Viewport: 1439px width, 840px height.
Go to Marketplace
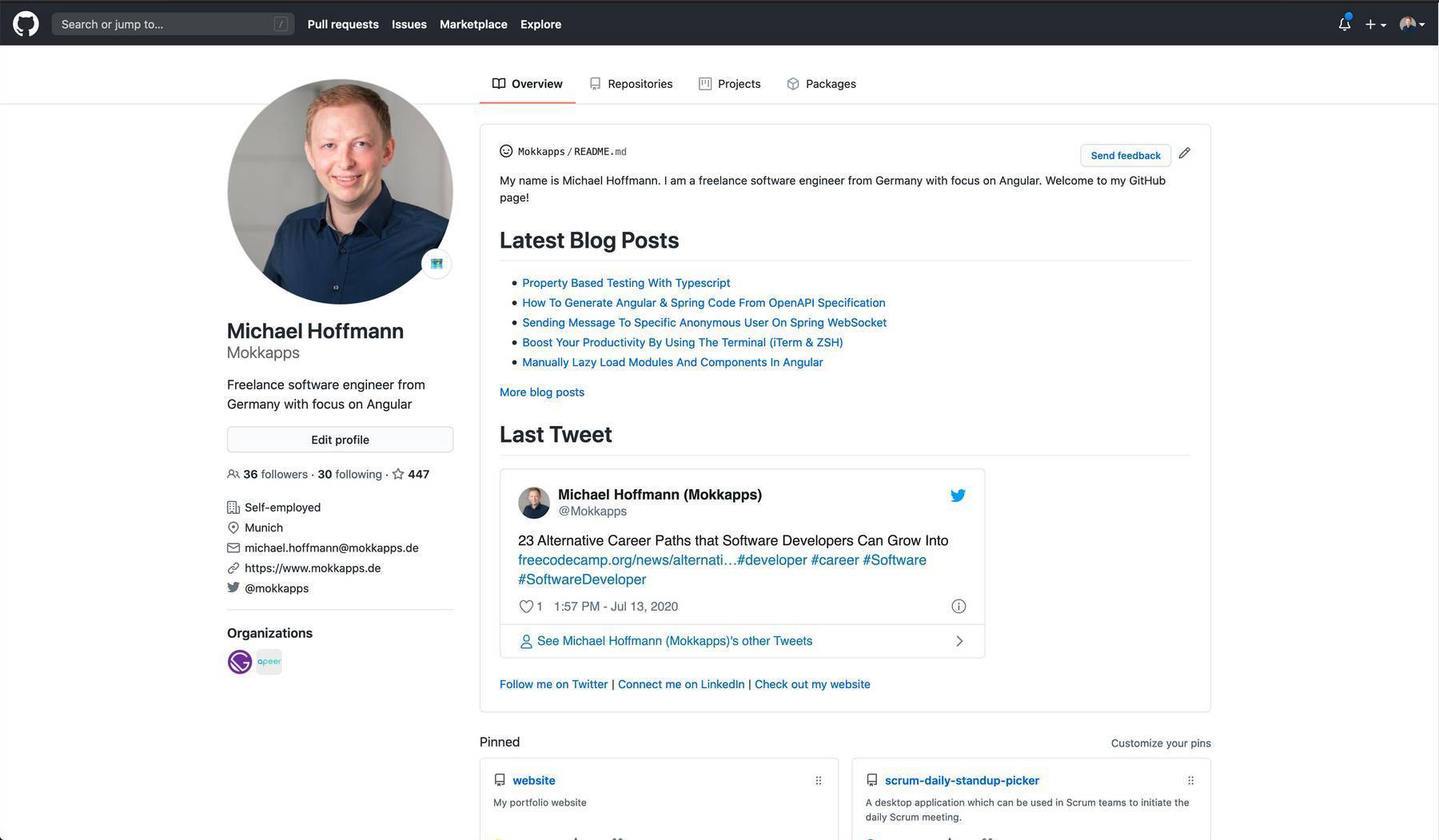pyautogui.click(x=473, y=24)
